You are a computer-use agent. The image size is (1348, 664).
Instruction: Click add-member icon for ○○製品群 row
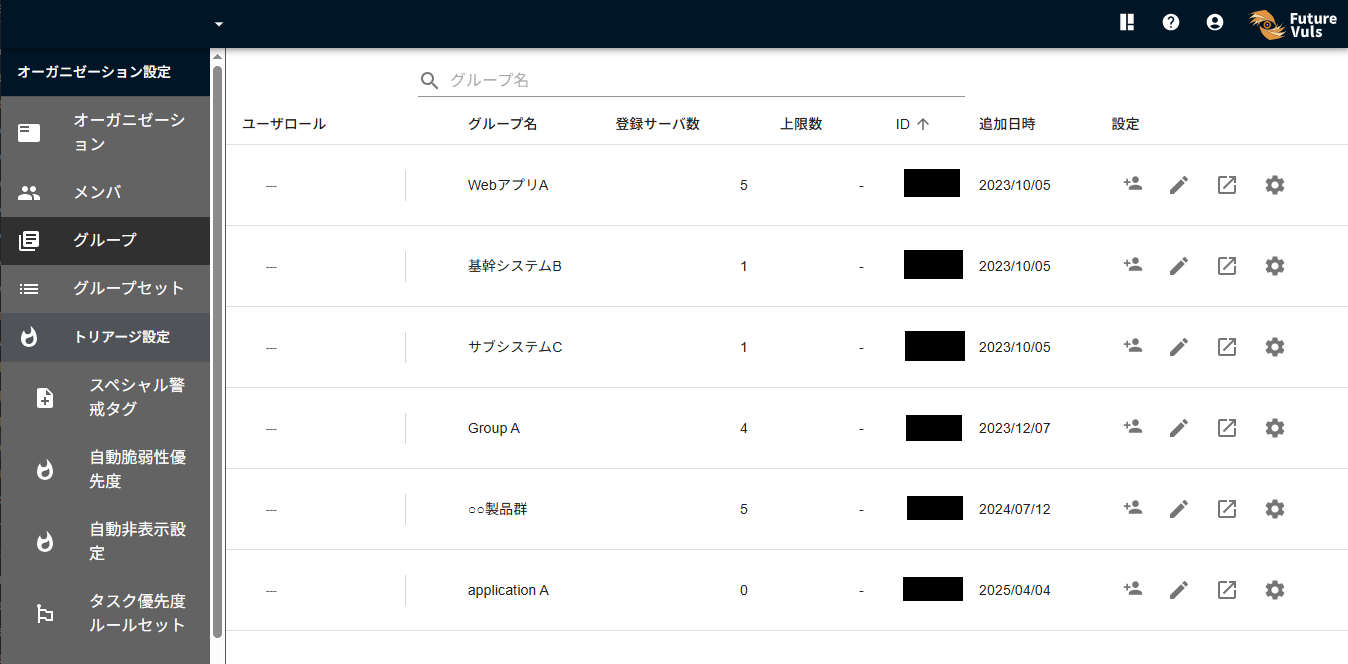[x=1132, y=509]
